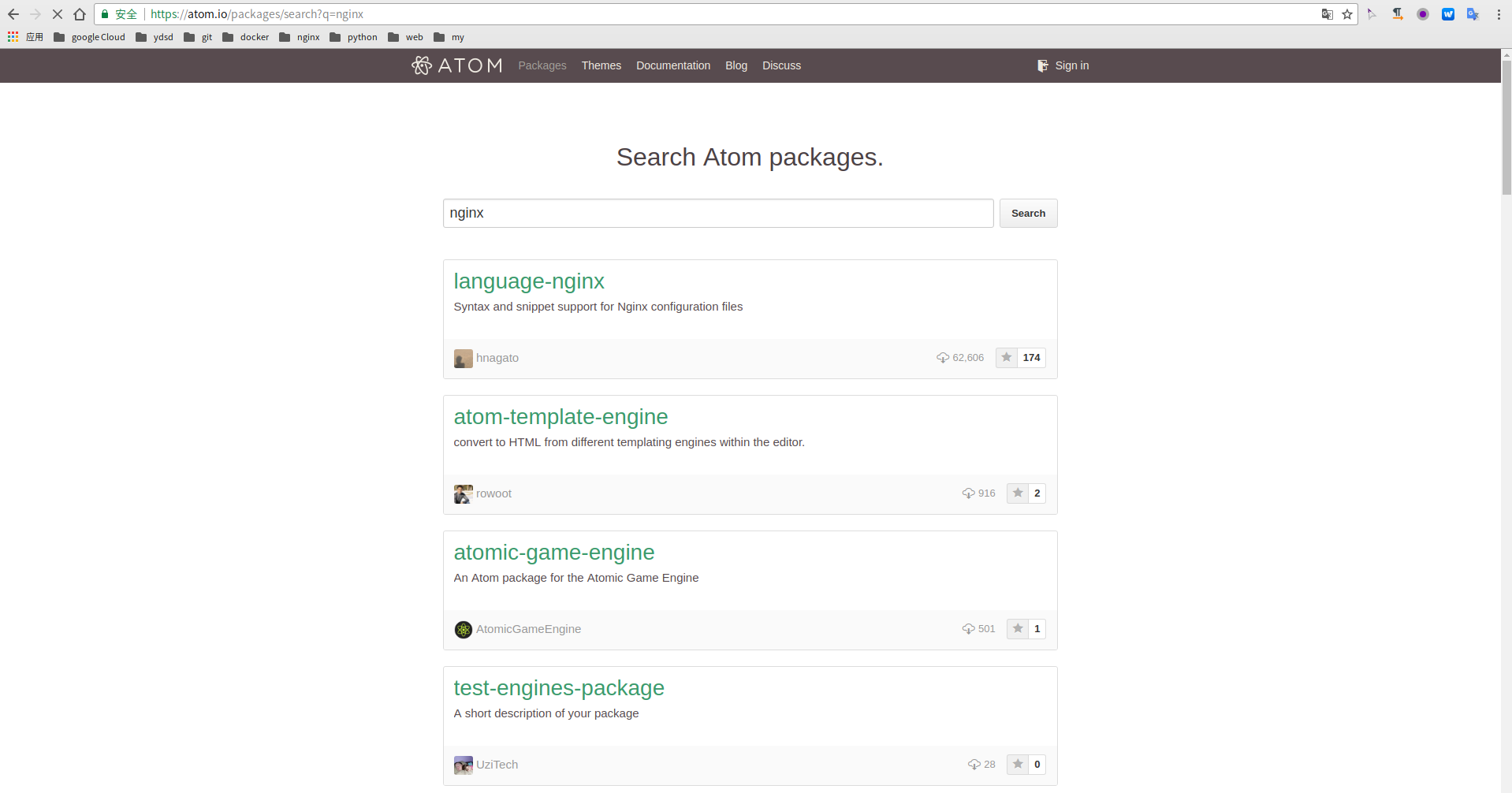Open Themes nav item
Viewport: 1512px width, 793px height.
(601, 65)
